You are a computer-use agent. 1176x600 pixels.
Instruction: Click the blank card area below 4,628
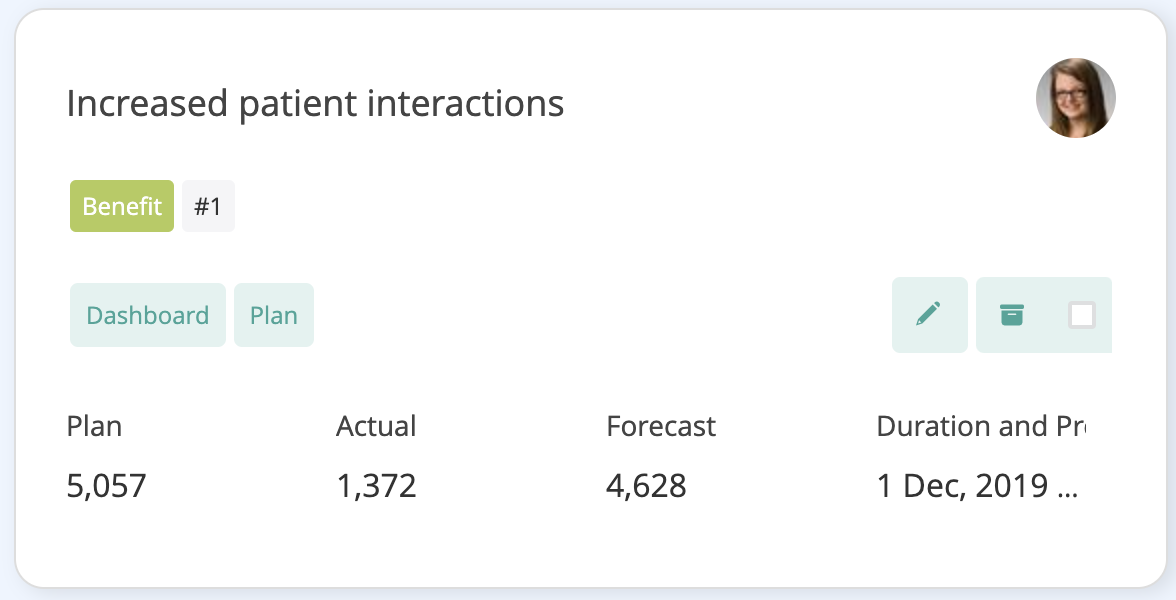pyautogui.click(x=646, y=544)
